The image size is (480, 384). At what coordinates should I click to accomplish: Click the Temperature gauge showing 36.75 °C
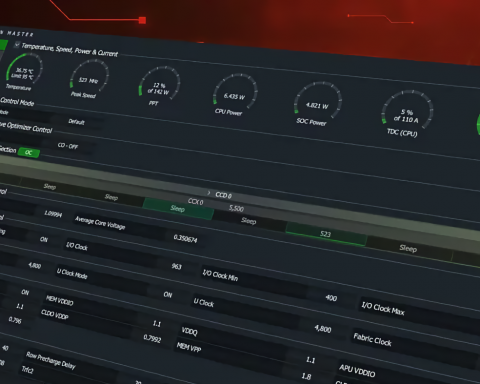point(24,71)
